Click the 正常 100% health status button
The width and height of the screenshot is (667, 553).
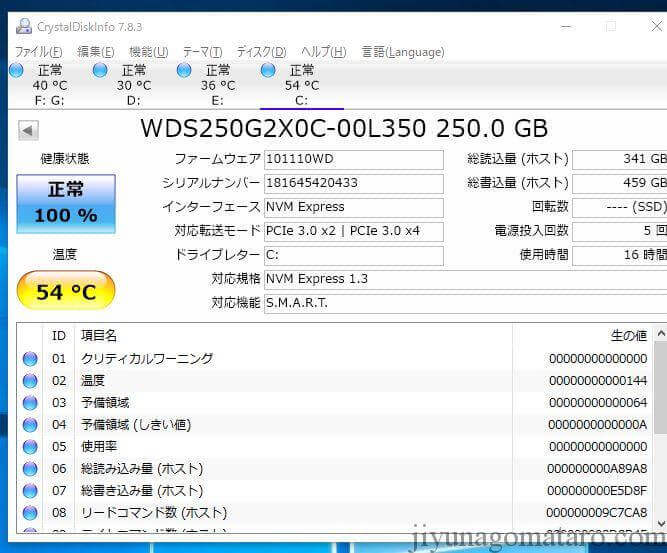66,203
